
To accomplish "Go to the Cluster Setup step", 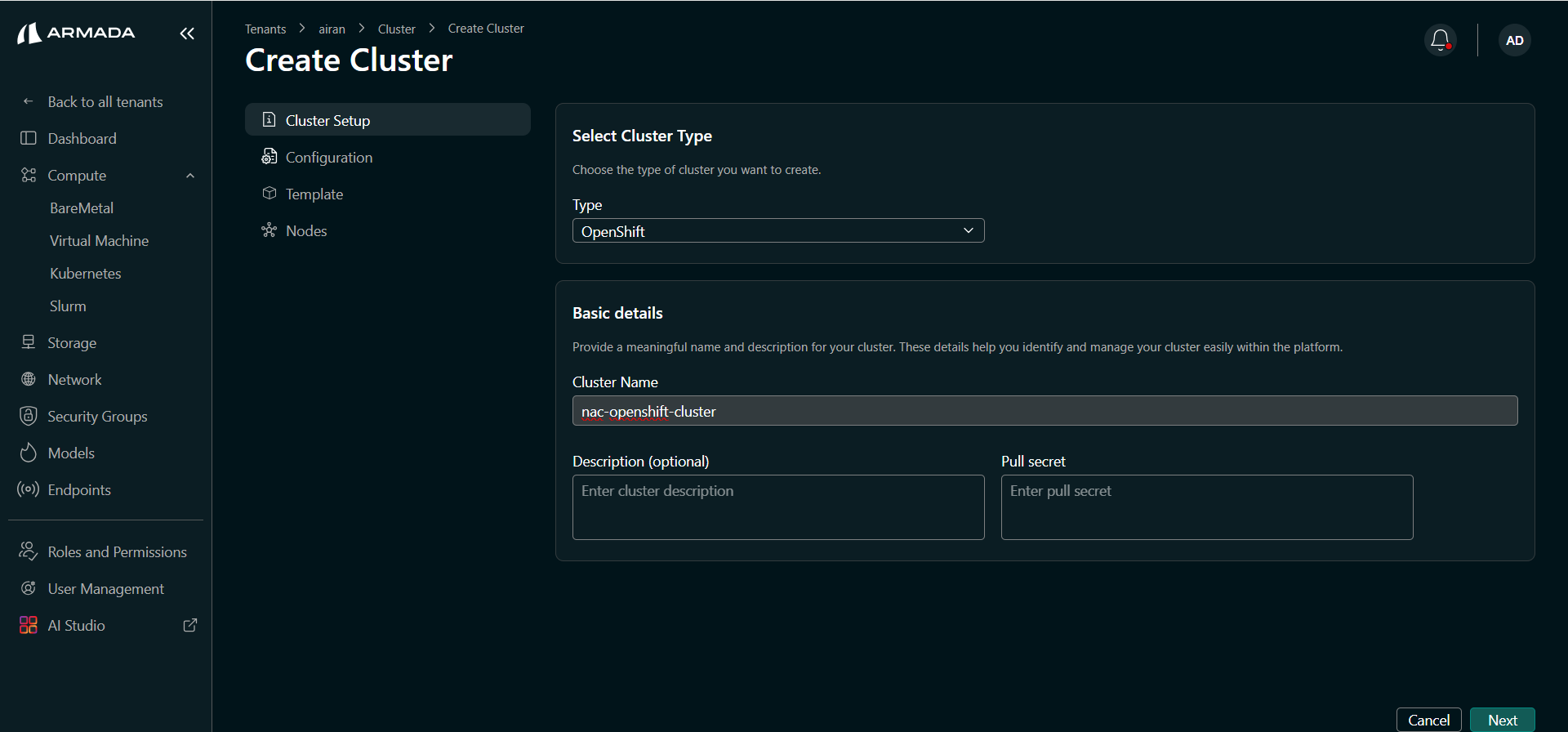I will coord(388,119).
